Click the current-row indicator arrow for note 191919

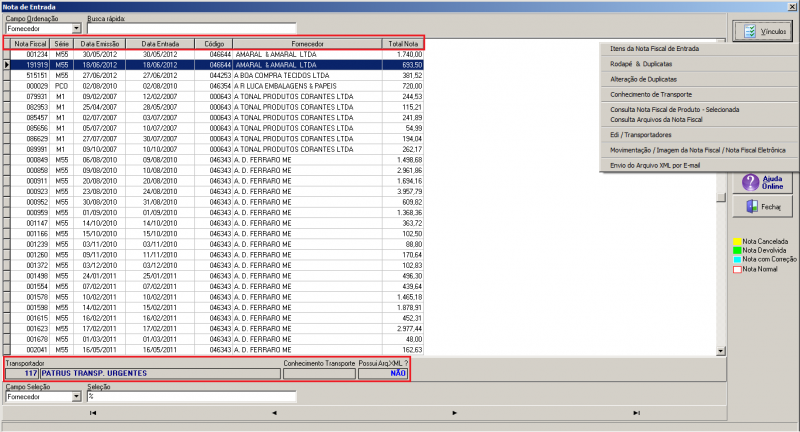point(7,65)
